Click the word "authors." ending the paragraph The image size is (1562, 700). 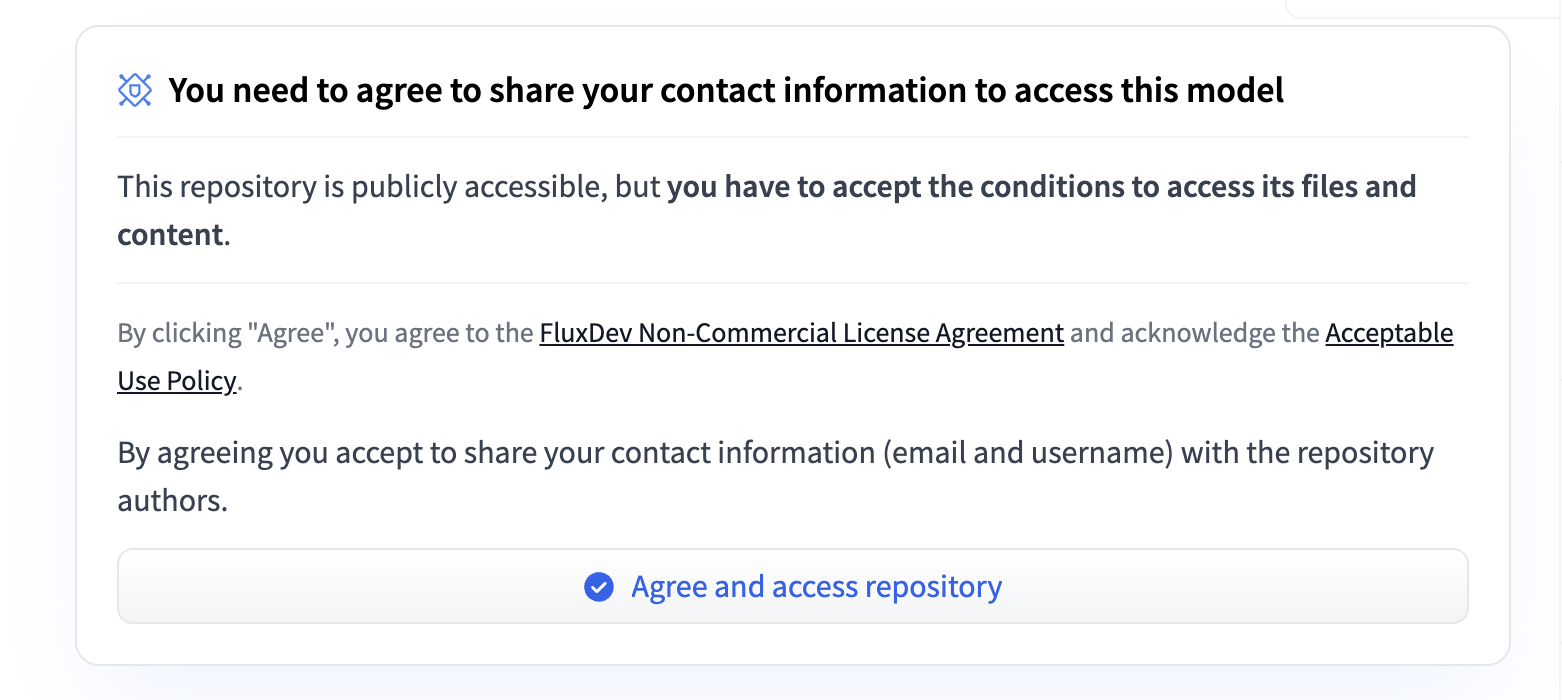173,500
